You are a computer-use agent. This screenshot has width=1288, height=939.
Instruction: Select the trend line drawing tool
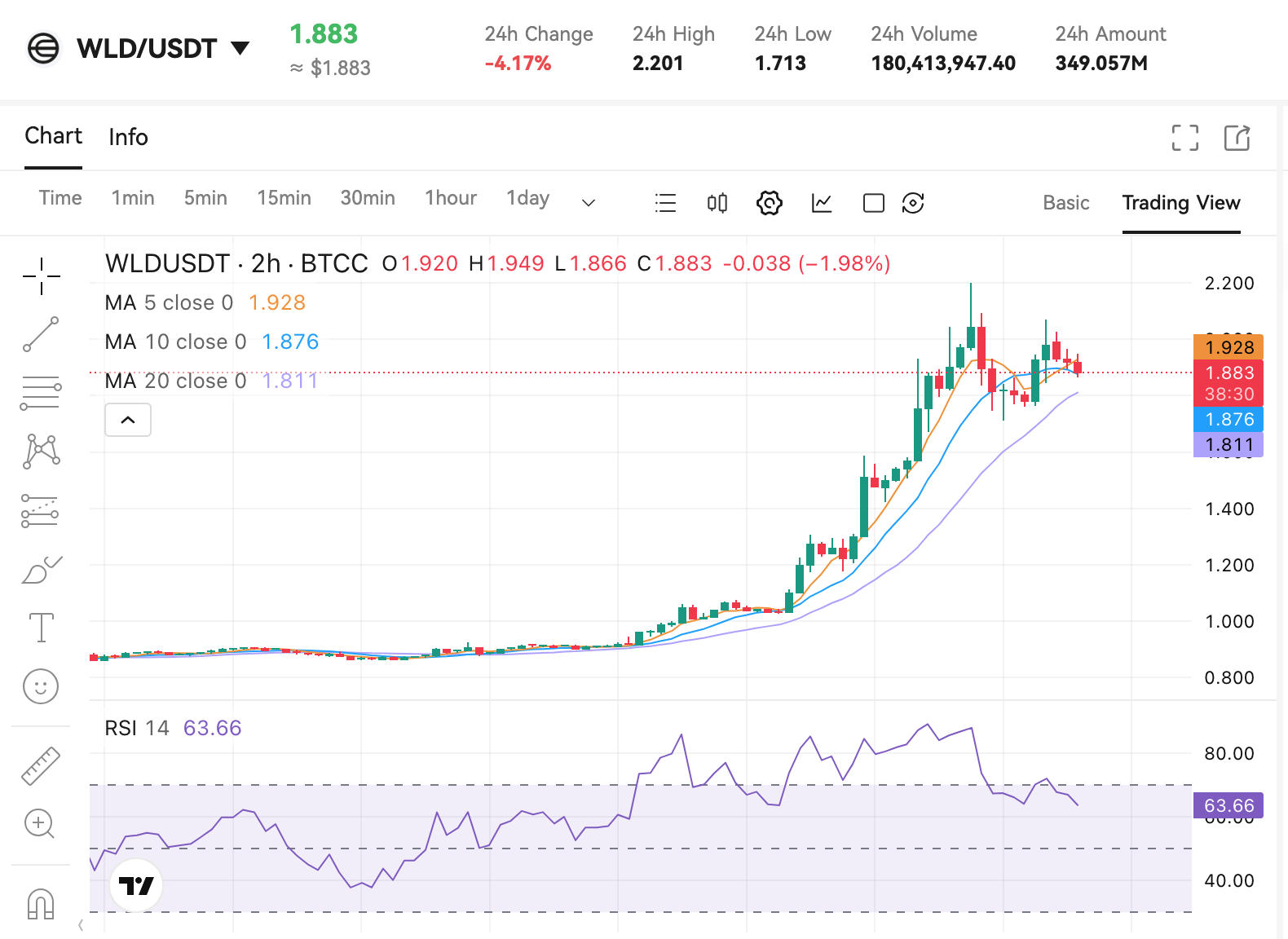41,334
